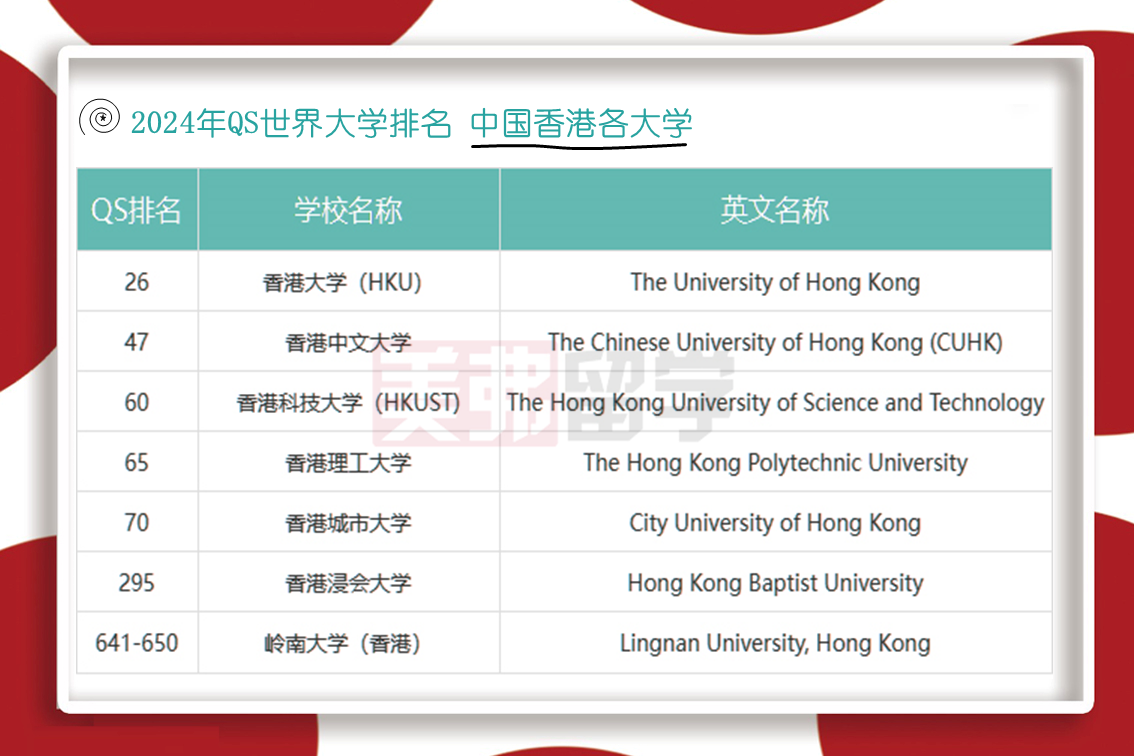Click the 香港浸会大学 cell
The image size is (1134, 756).
349,582
